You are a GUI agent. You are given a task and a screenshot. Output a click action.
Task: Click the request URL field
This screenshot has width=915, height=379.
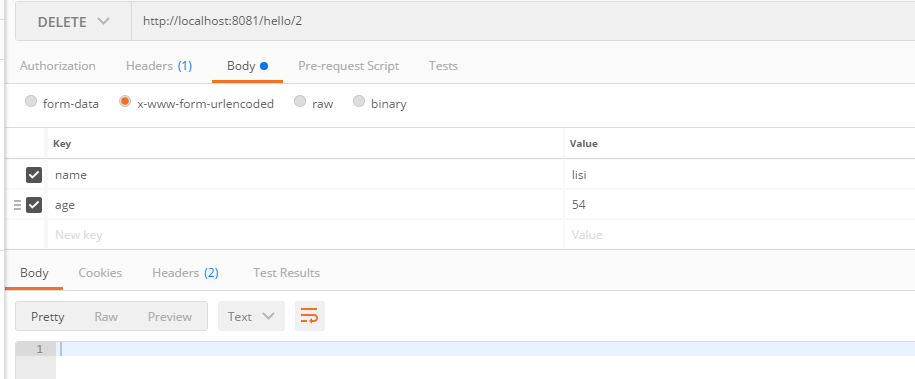click(523, 22)
